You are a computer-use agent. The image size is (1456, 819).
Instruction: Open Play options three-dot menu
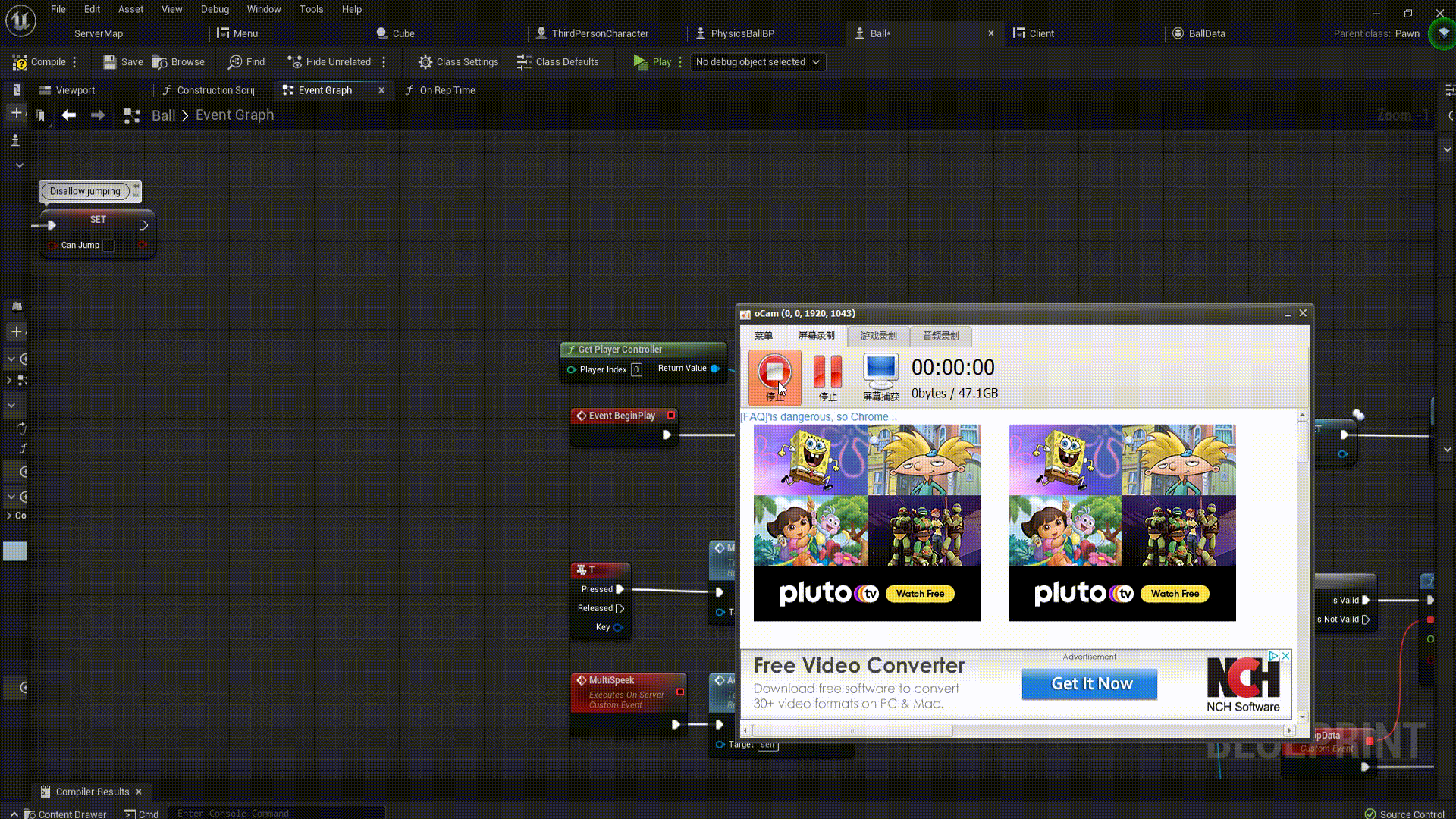680,62
